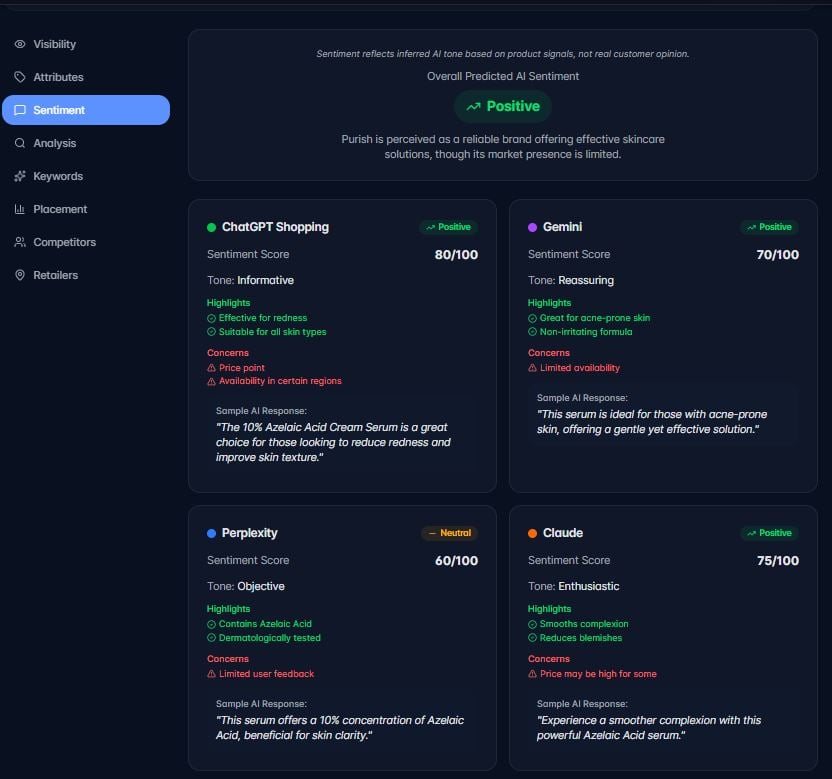This screenshot has height=779, width=832.
Task: Click the Gemini card title
Action: [562, 227]
